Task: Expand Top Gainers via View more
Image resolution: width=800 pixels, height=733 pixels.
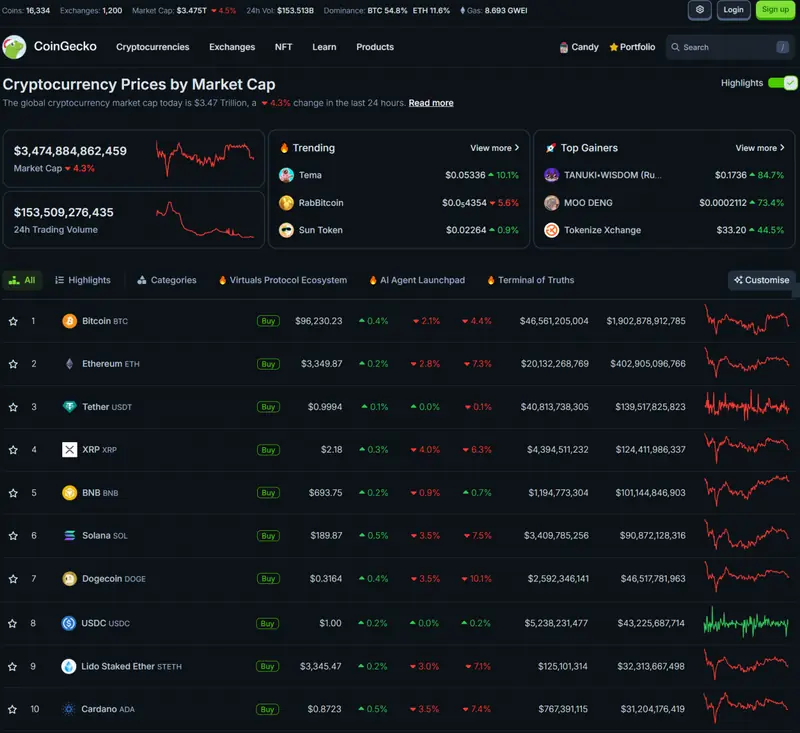Action: pos(760,148)
